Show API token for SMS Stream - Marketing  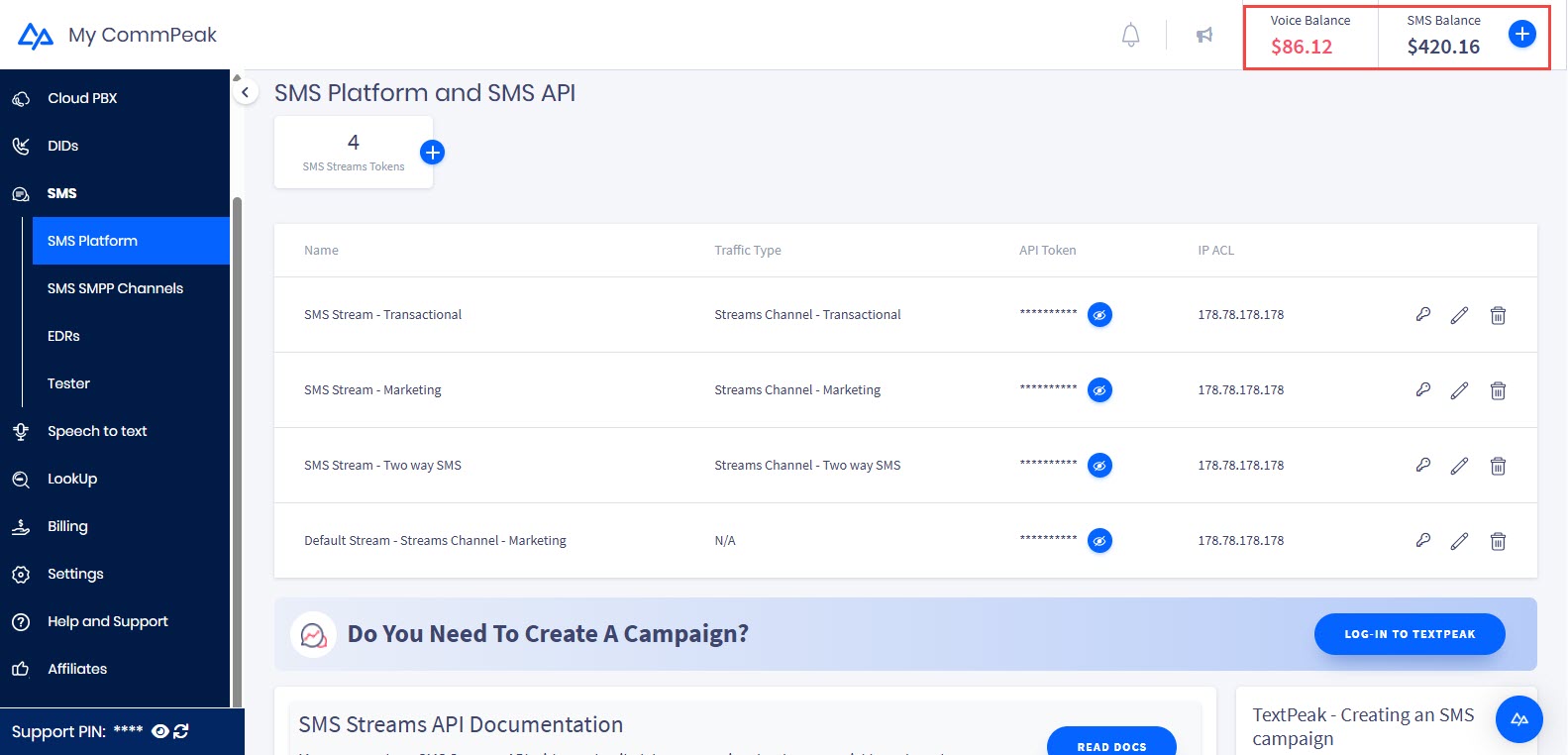click(1099, 390)
